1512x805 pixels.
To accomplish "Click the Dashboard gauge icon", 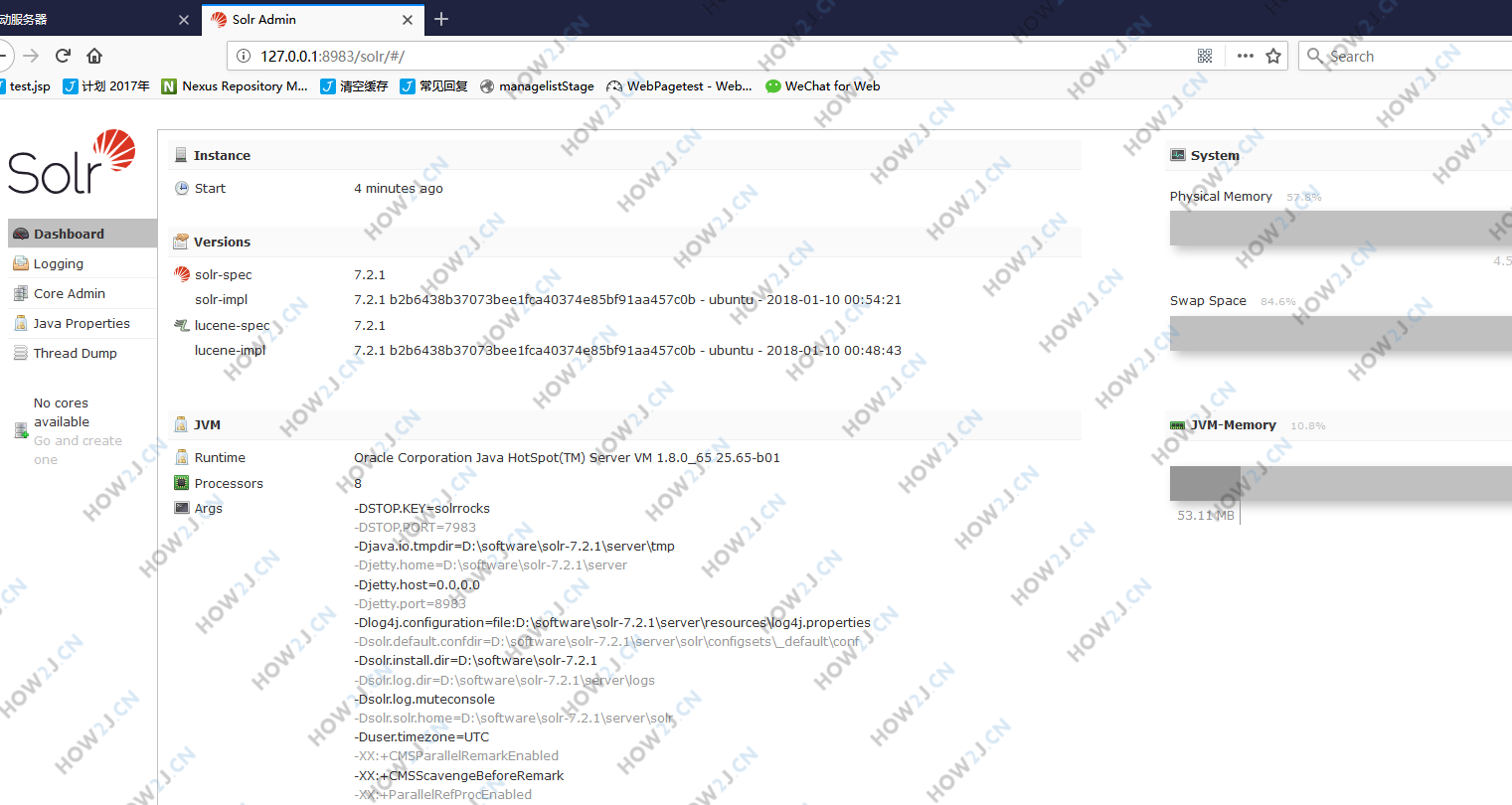I will tap(21, 234).
